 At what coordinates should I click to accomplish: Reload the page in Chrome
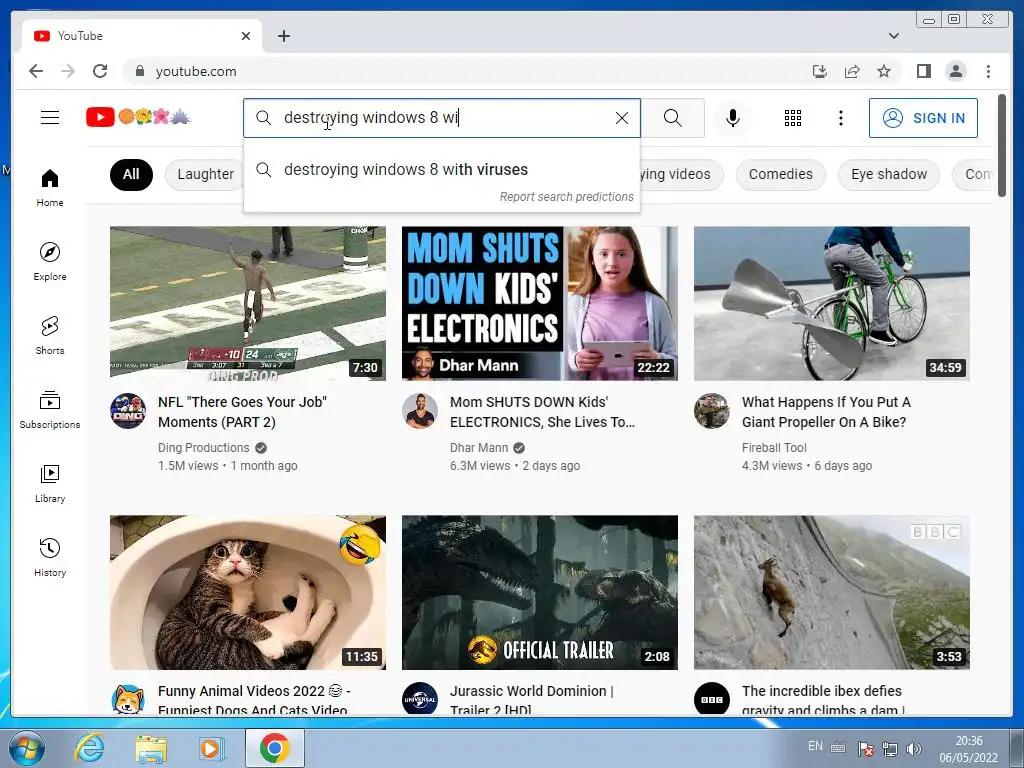[x=100, y=71]
